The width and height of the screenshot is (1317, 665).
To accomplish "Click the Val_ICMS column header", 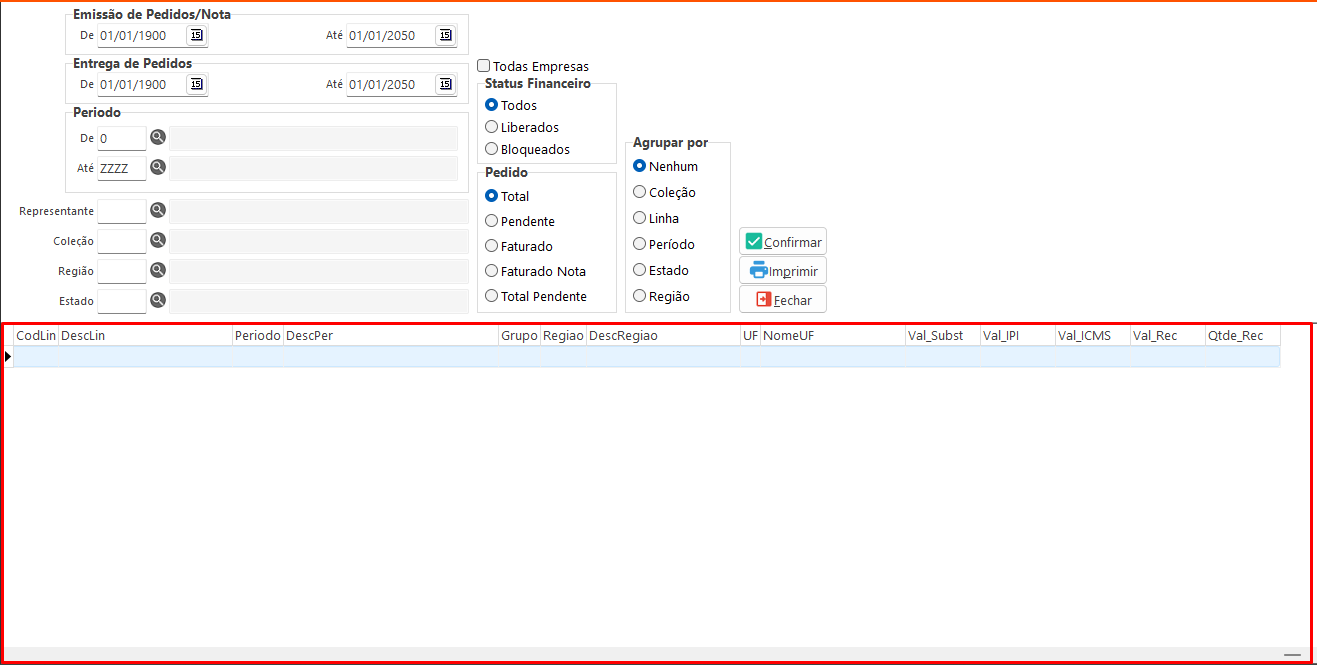I will [x=1091, y=336].
